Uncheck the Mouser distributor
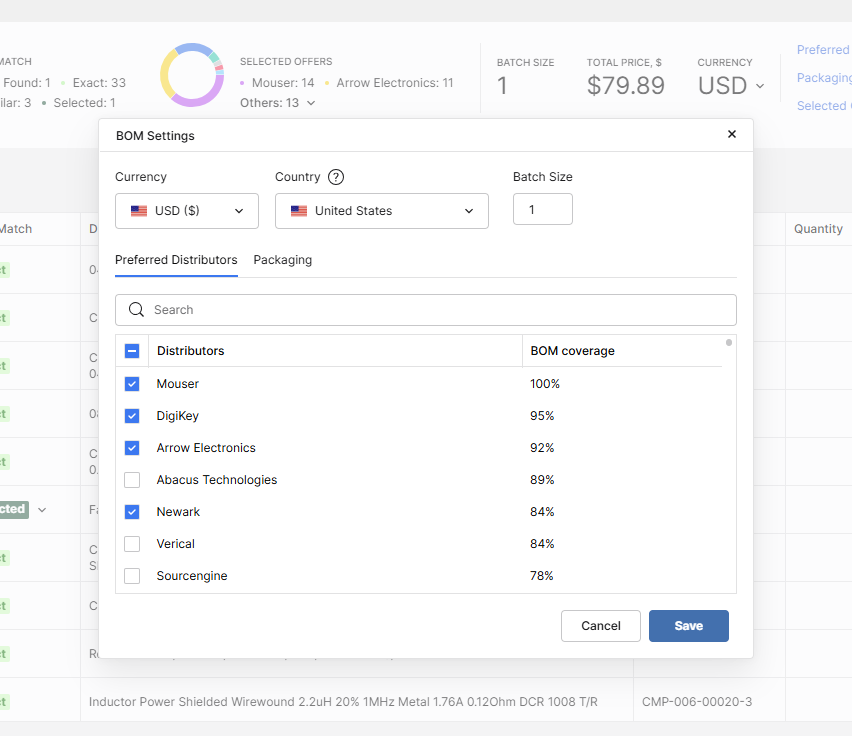Viewport: 852px width, 736px height. coord(132,384)
